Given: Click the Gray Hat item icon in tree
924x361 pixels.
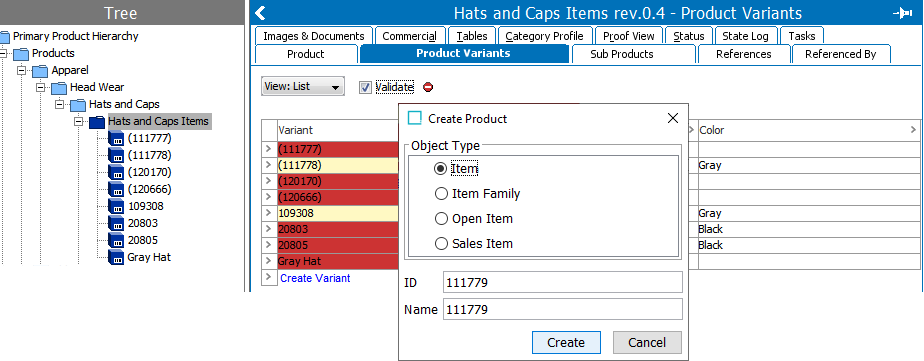Looking at the screenshot, I should [x=116, y=258].
